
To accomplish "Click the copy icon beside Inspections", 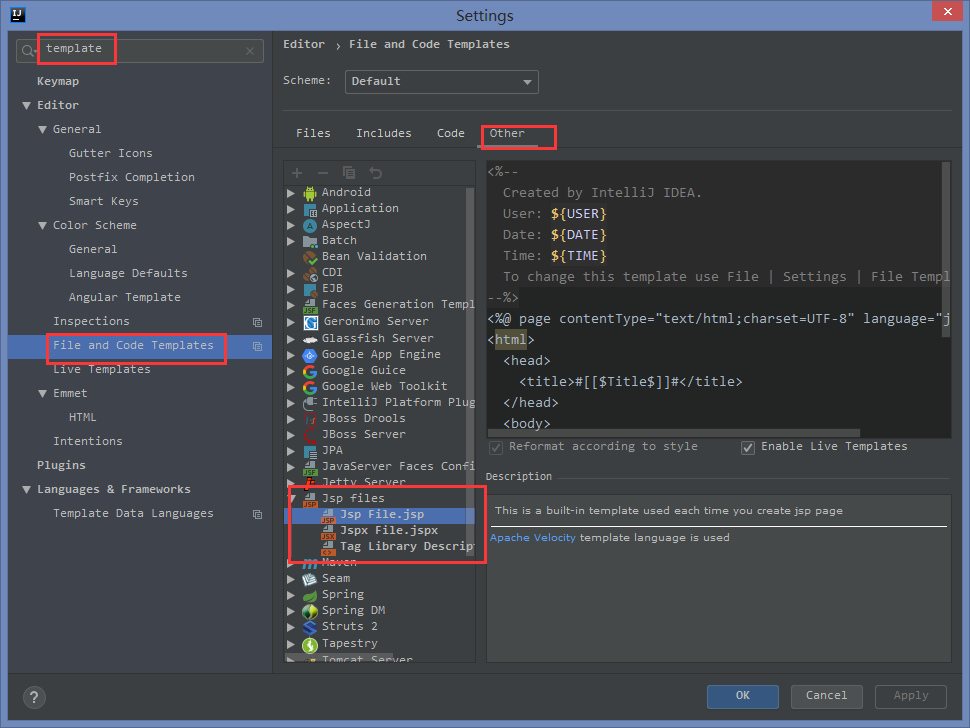I will point(257,322).
